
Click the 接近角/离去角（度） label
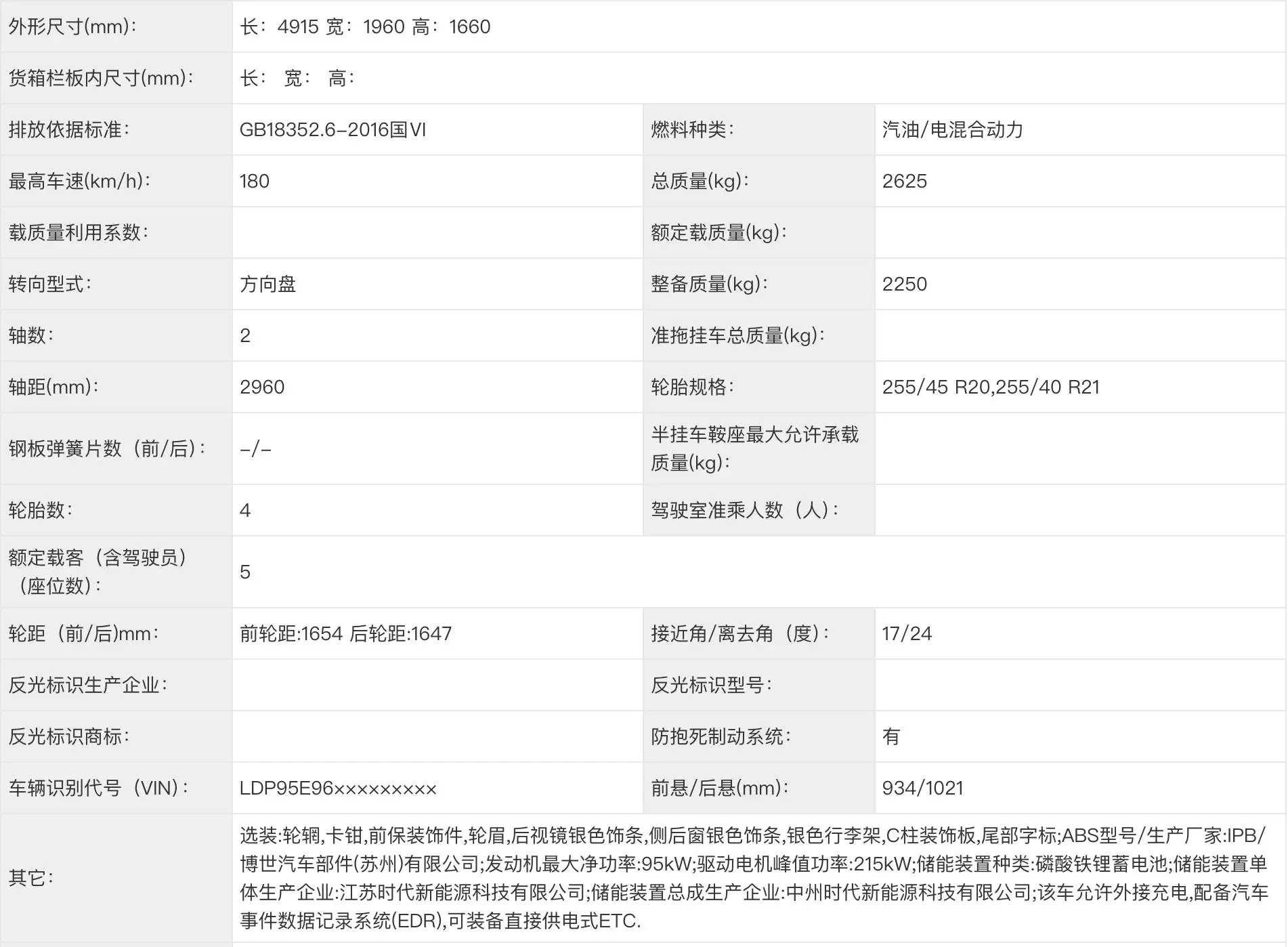pyautogui.click(x=741, y=633)
